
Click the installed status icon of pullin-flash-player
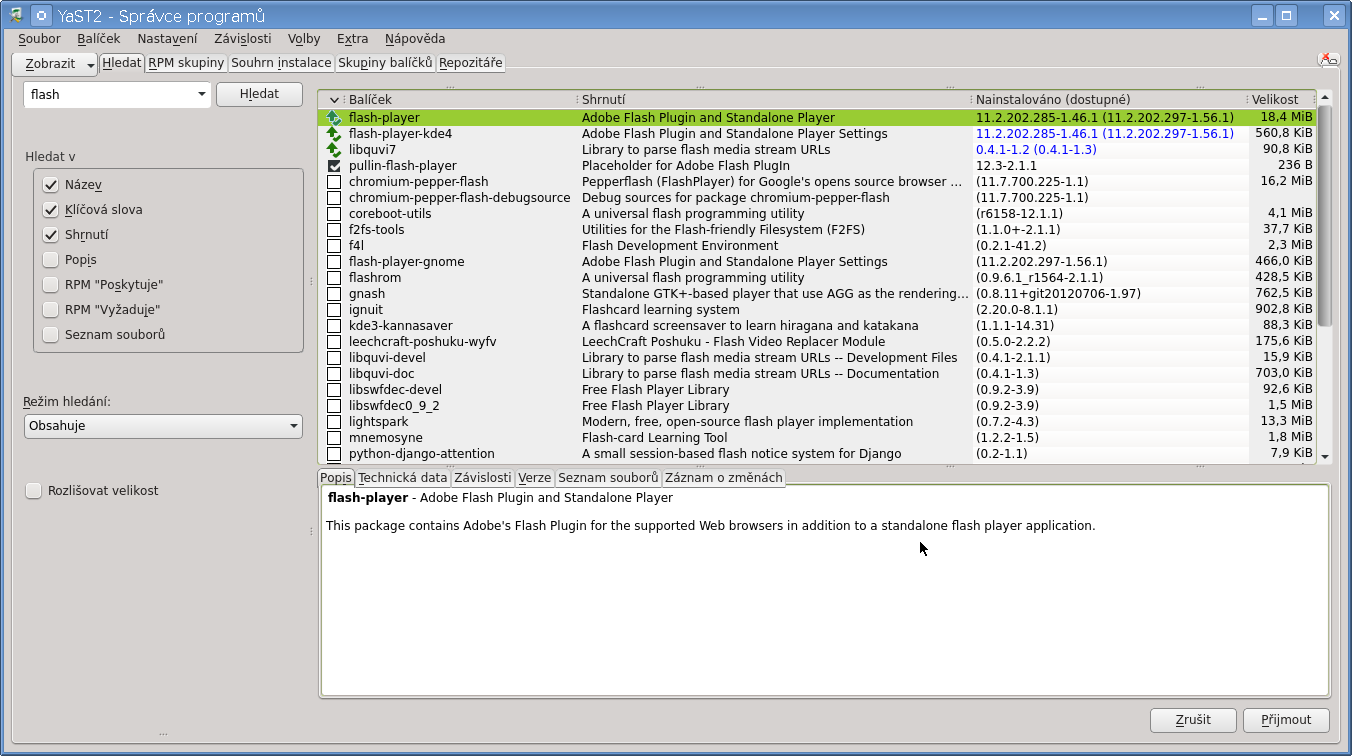click(x=334, y=166)
